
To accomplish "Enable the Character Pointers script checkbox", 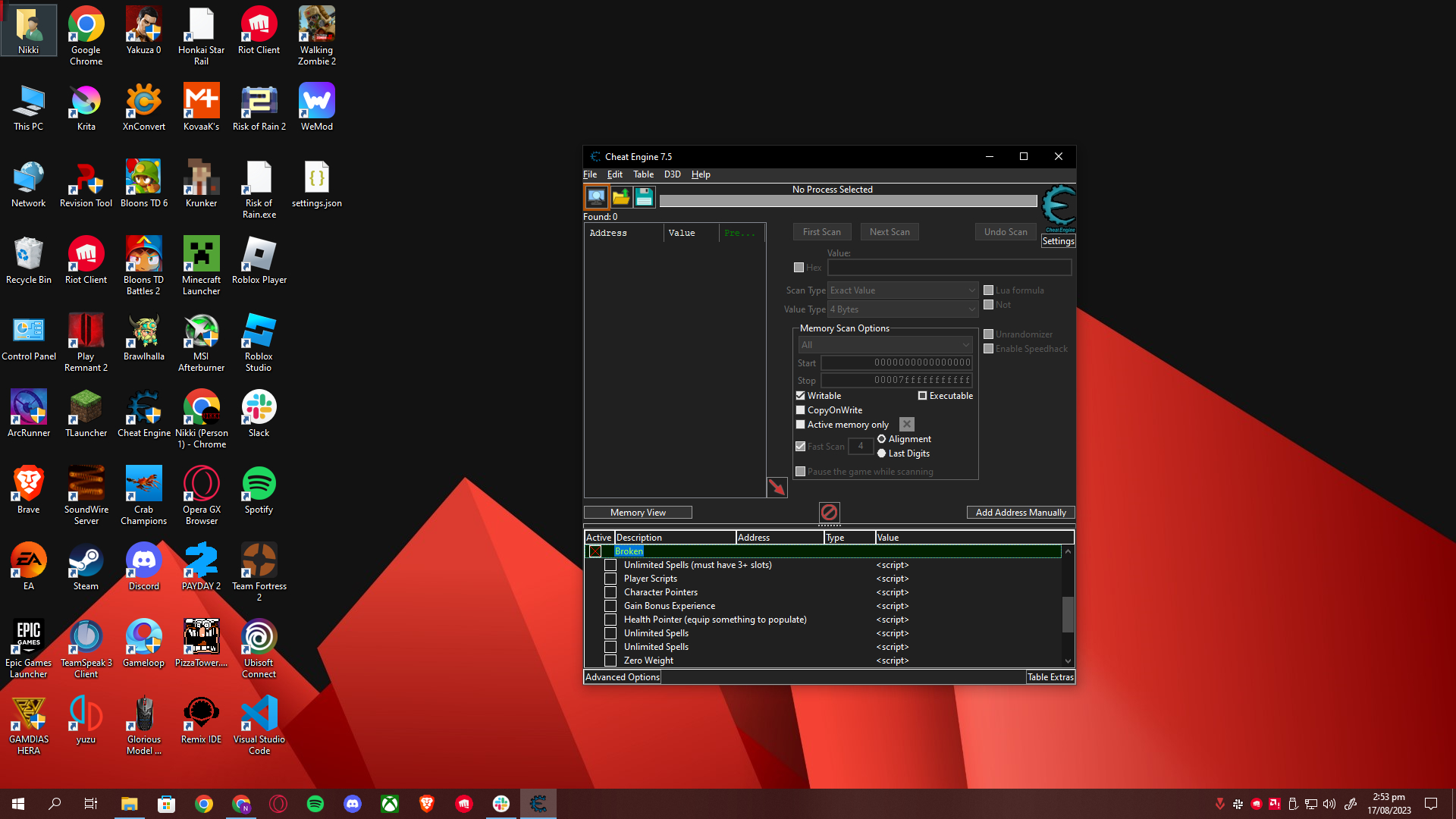I will tap(610, 592).
